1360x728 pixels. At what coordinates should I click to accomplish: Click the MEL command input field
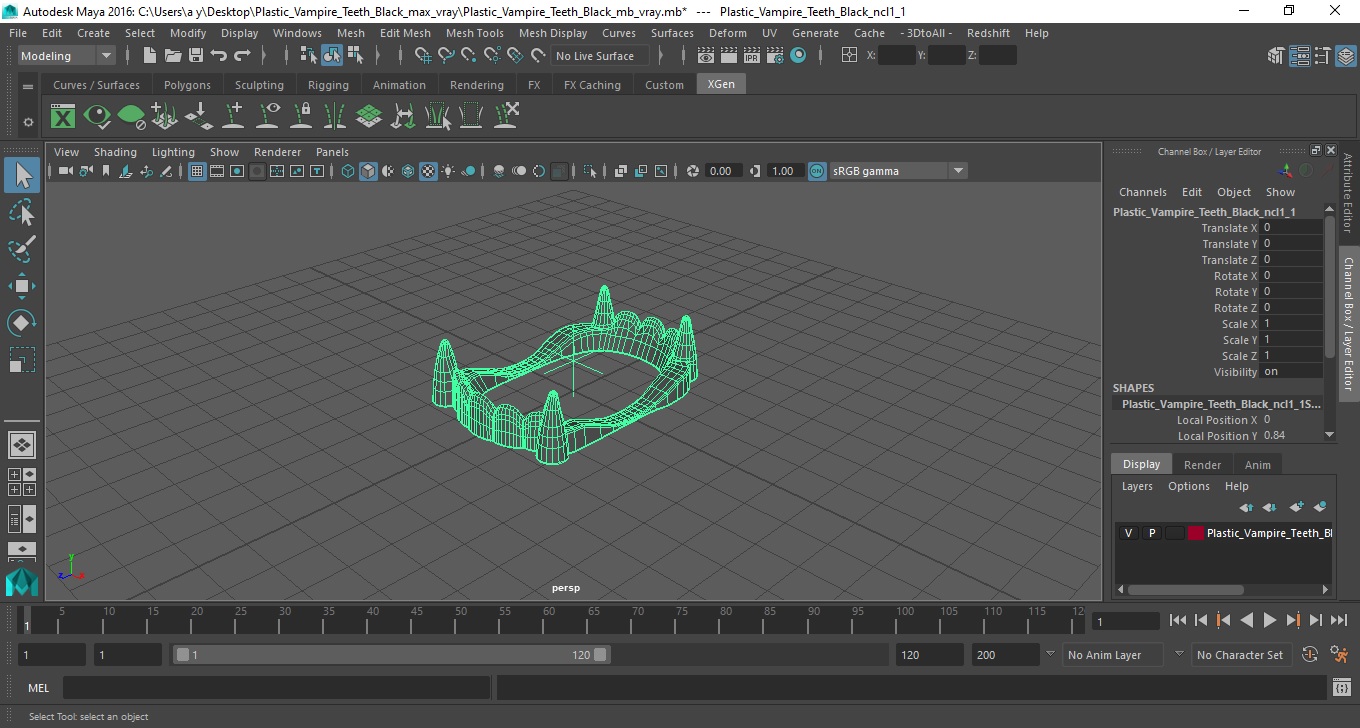tap(277, 688)
